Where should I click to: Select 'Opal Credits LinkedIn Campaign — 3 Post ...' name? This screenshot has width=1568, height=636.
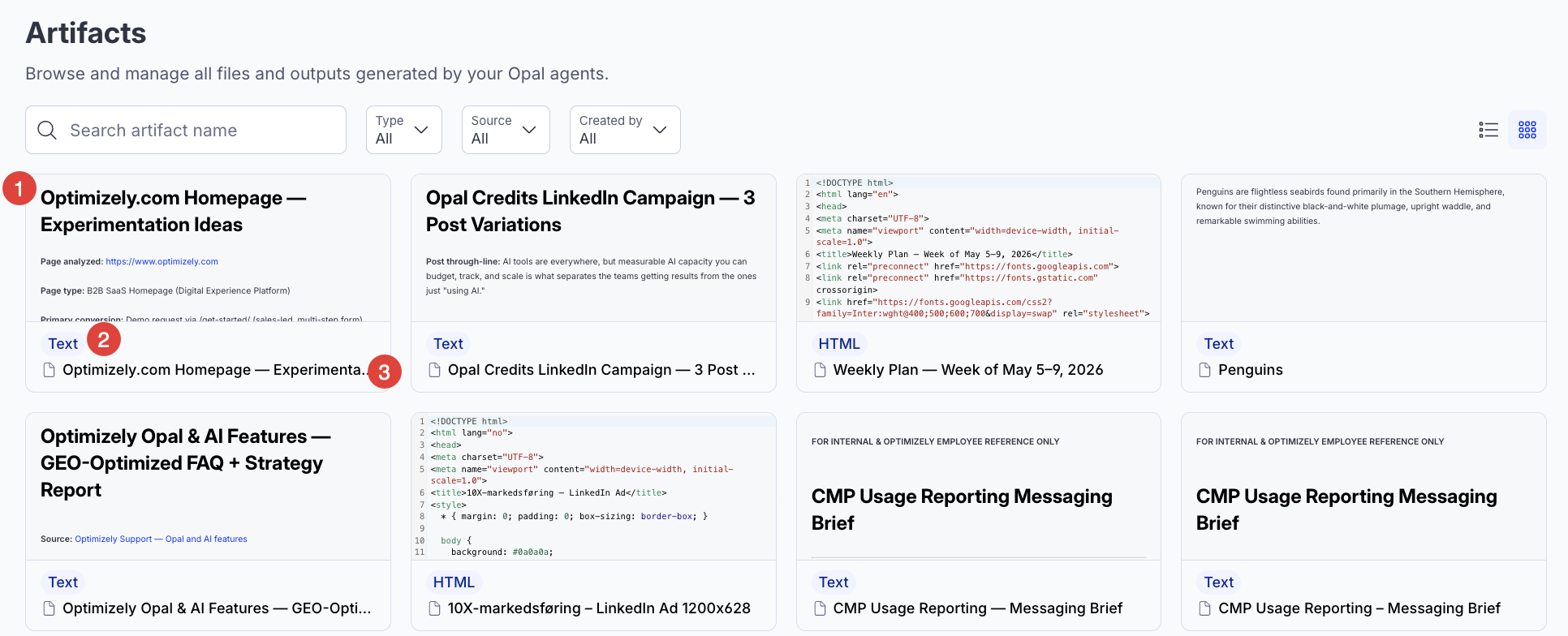(601, 370)
